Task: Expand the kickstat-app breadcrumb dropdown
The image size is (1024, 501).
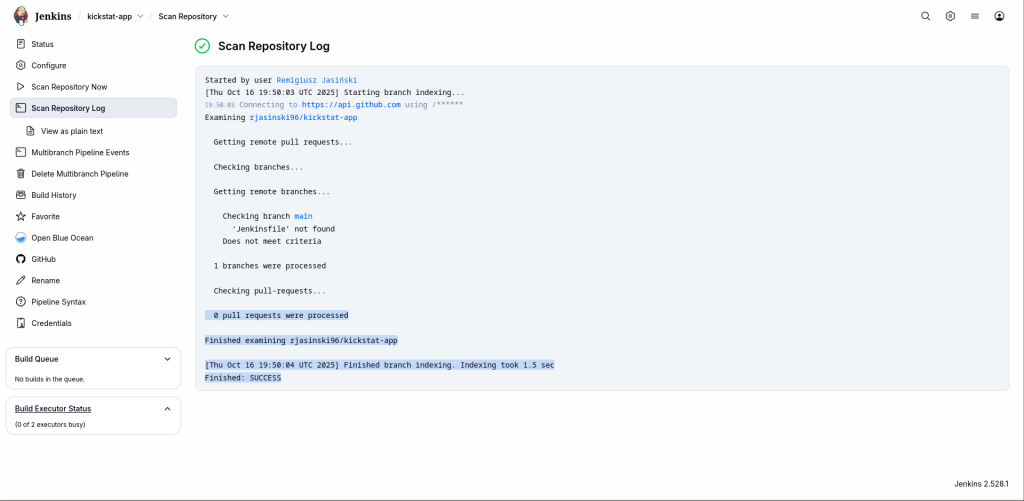Action: [140, 16]
